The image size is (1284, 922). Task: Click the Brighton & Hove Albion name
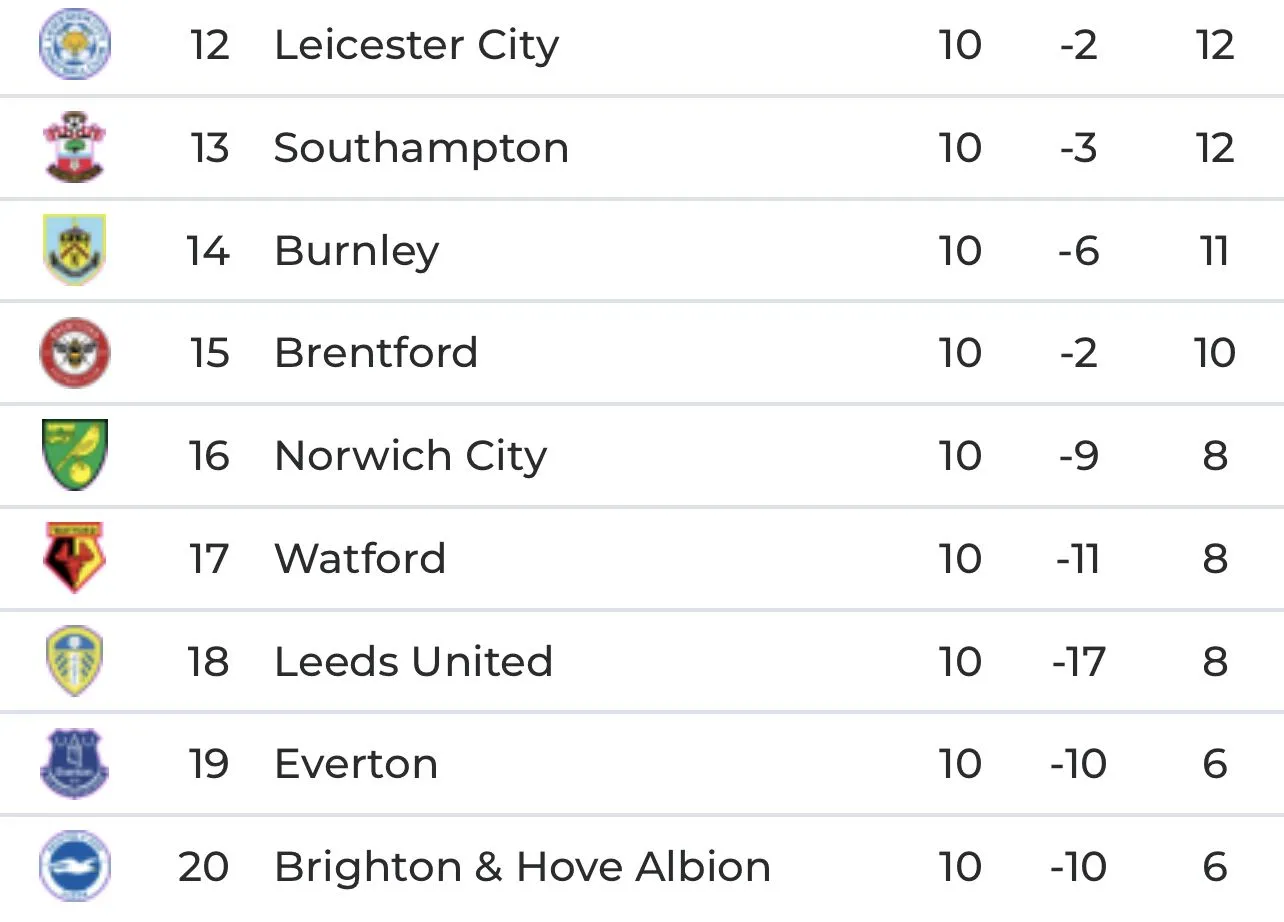pos(522,867)
